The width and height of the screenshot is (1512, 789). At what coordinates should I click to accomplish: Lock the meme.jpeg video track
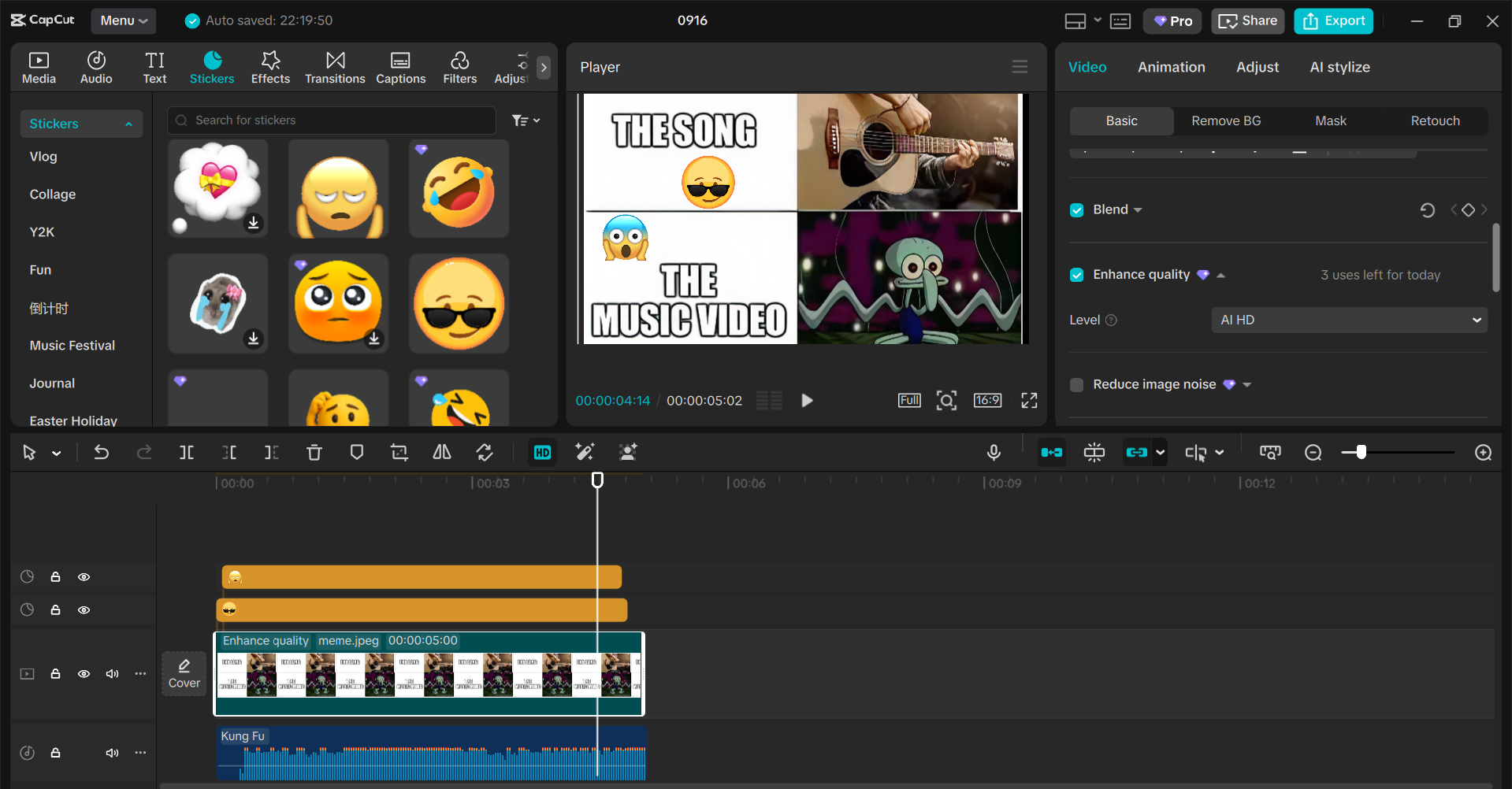[55, 674]
